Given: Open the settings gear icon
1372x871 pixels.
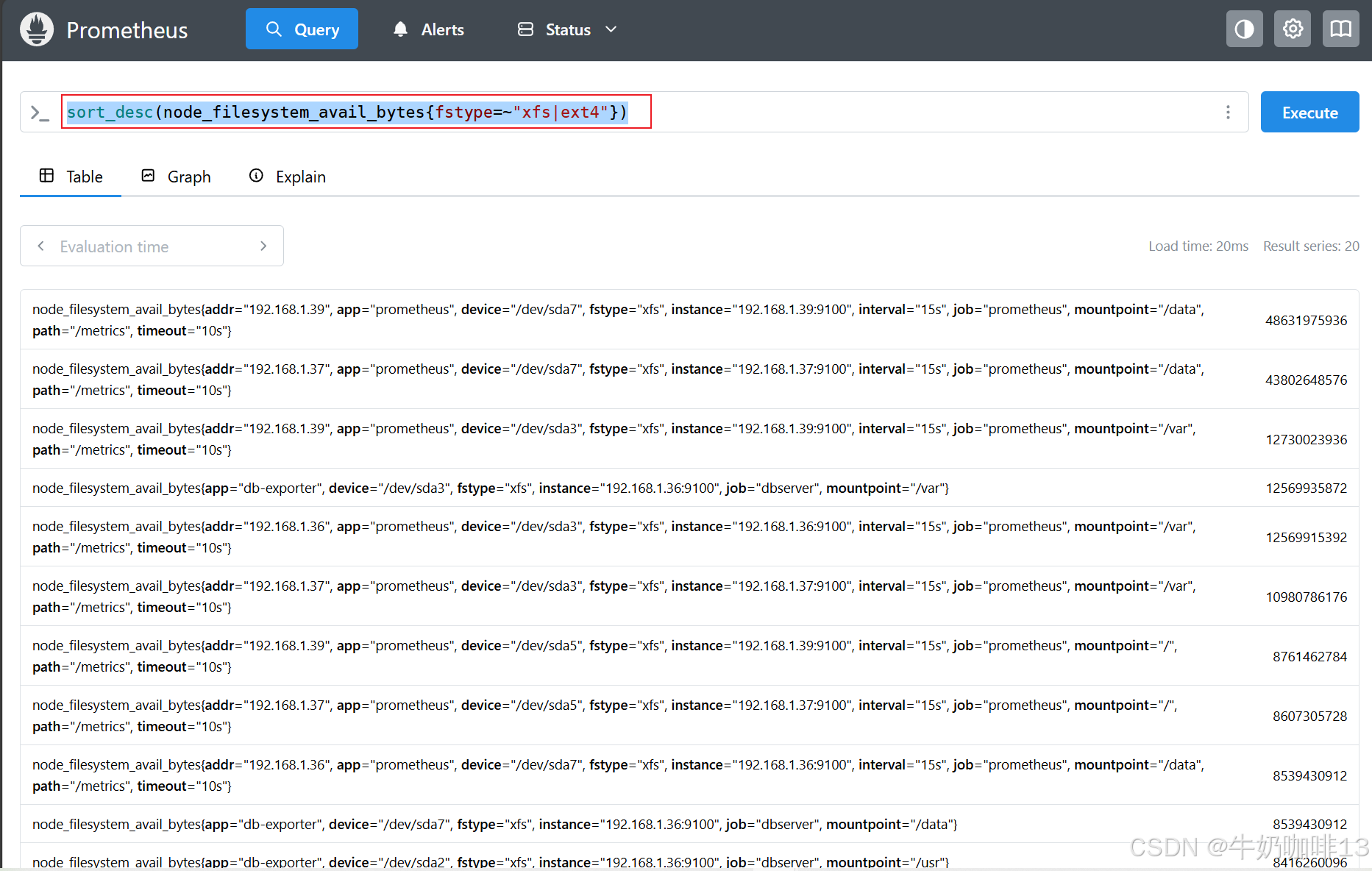Looking at the screenshot, I should (x=1293, y=29).
